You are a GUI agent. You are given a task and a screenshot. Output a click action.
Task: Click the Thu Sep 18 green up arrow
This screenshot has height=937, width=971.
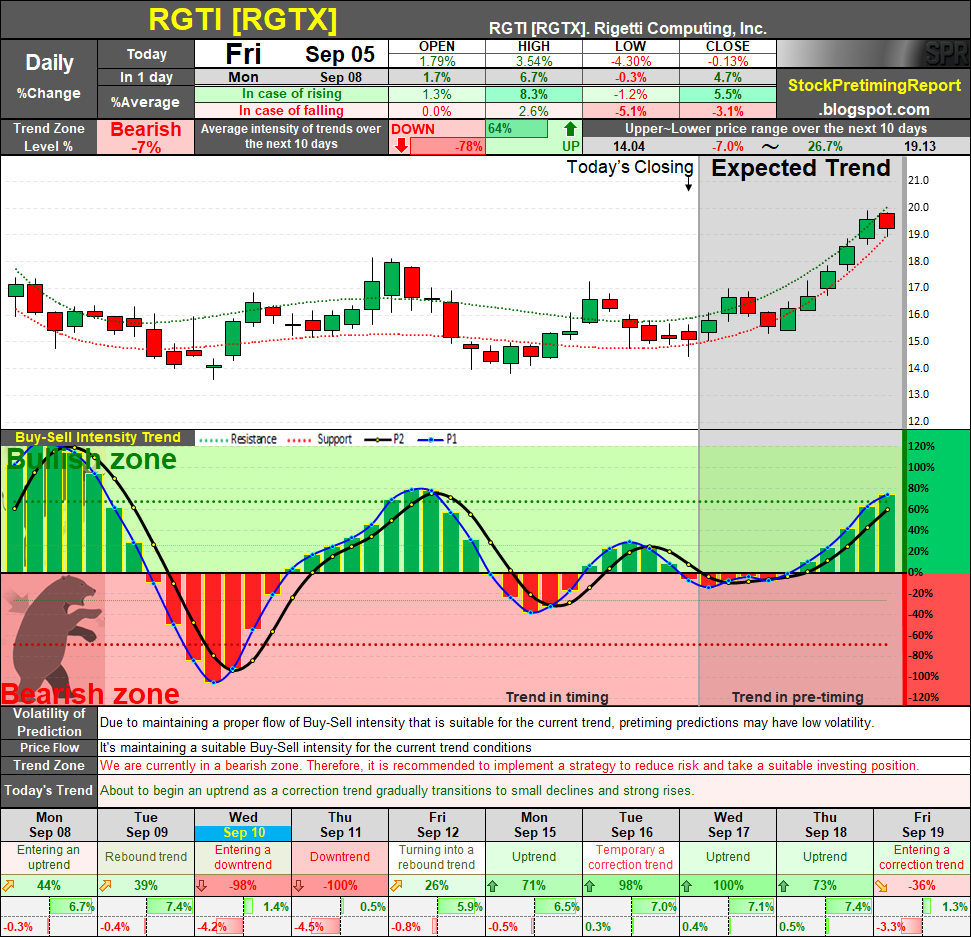[x=784, y=886]
